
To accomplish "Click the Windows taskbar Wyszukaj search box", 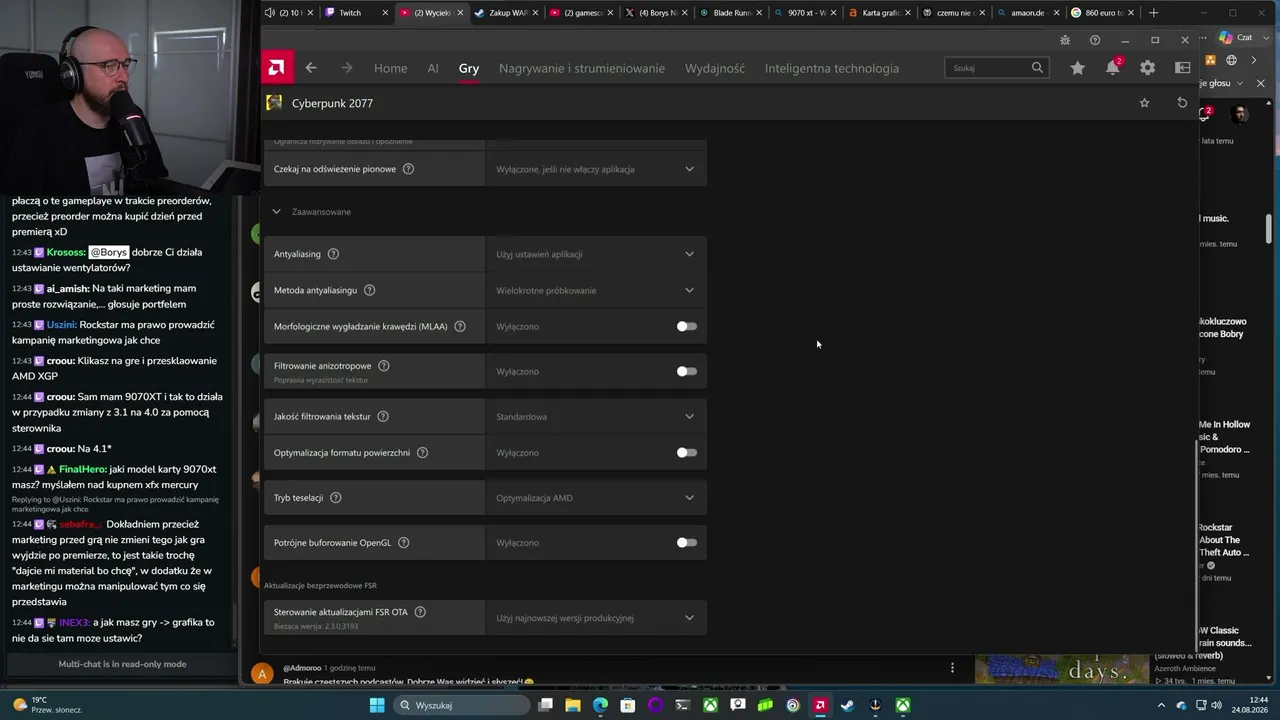I will (x=462, y=705).
